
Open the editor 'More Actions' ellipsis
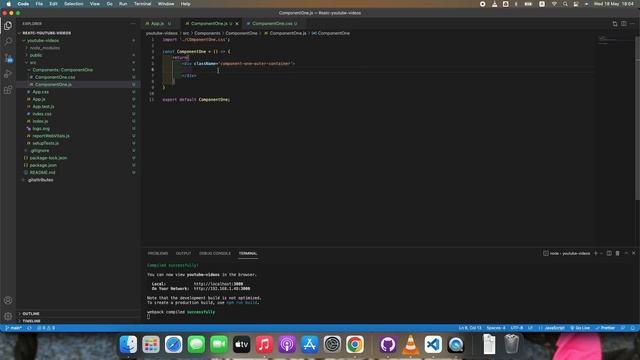pos(632,24)
